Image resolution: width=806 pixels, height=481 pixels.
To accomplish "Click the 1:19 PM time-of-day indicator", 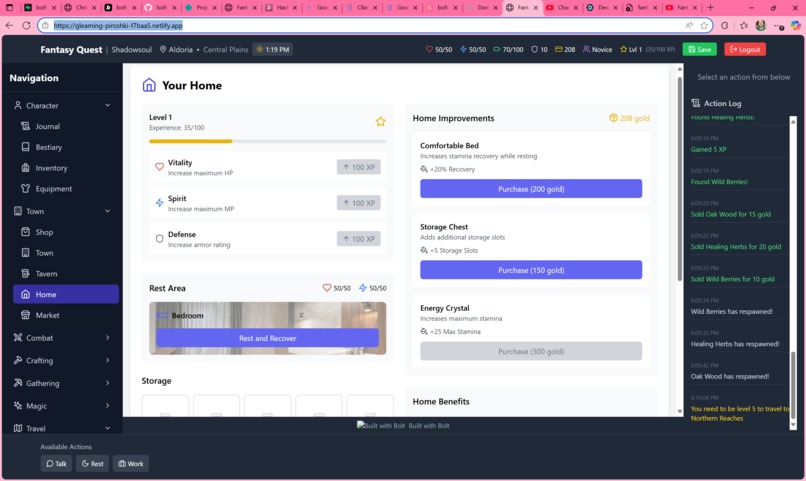I will (272, 49).
